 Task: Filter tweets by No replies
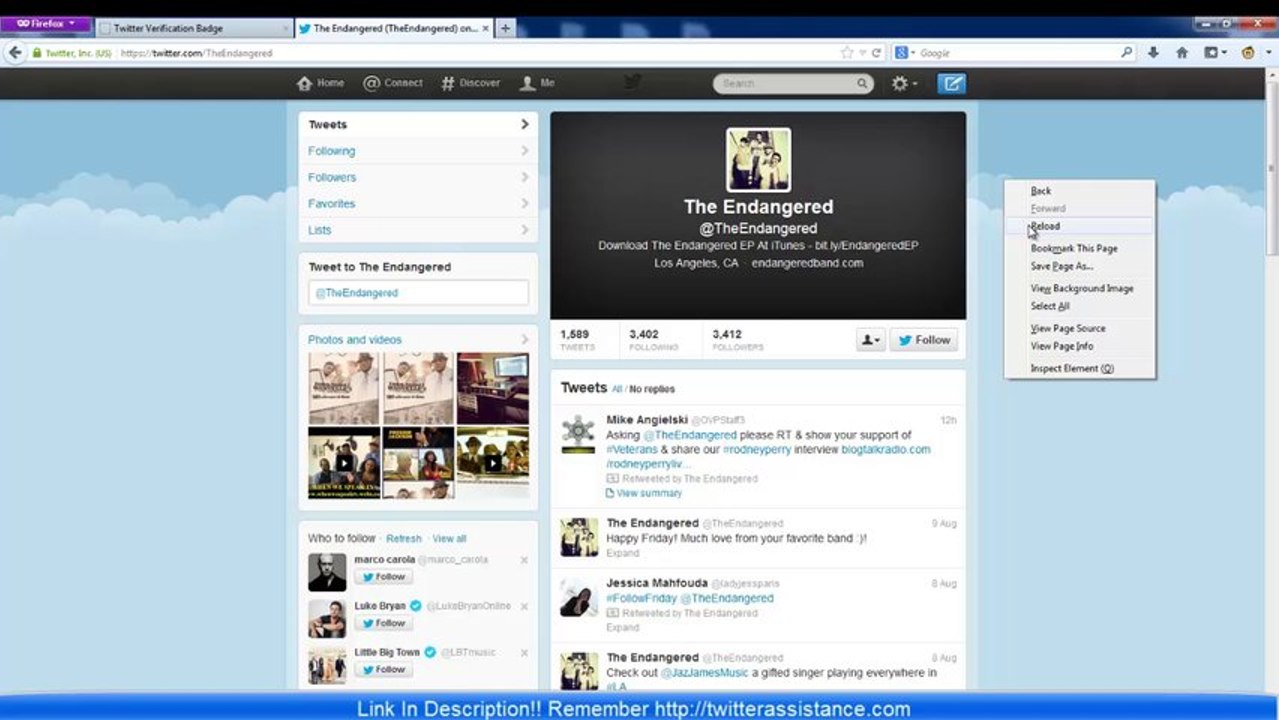click(x=652, y=389)
